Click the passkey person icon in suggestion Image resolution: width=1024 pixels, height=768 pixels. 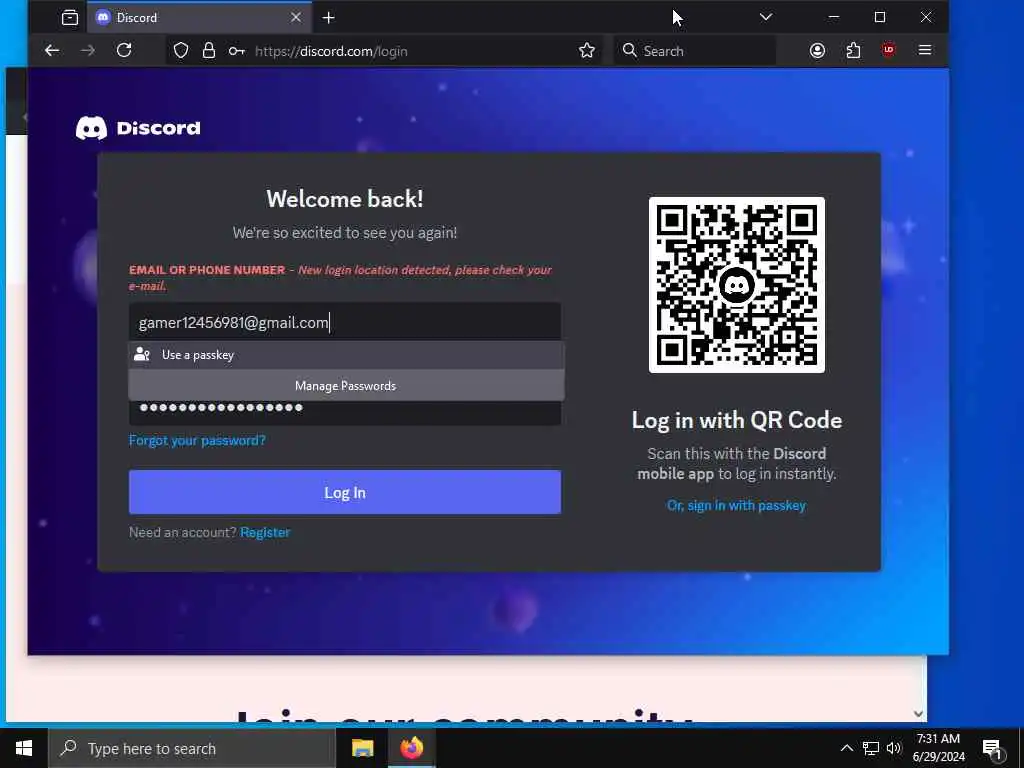tap(142, 355)
